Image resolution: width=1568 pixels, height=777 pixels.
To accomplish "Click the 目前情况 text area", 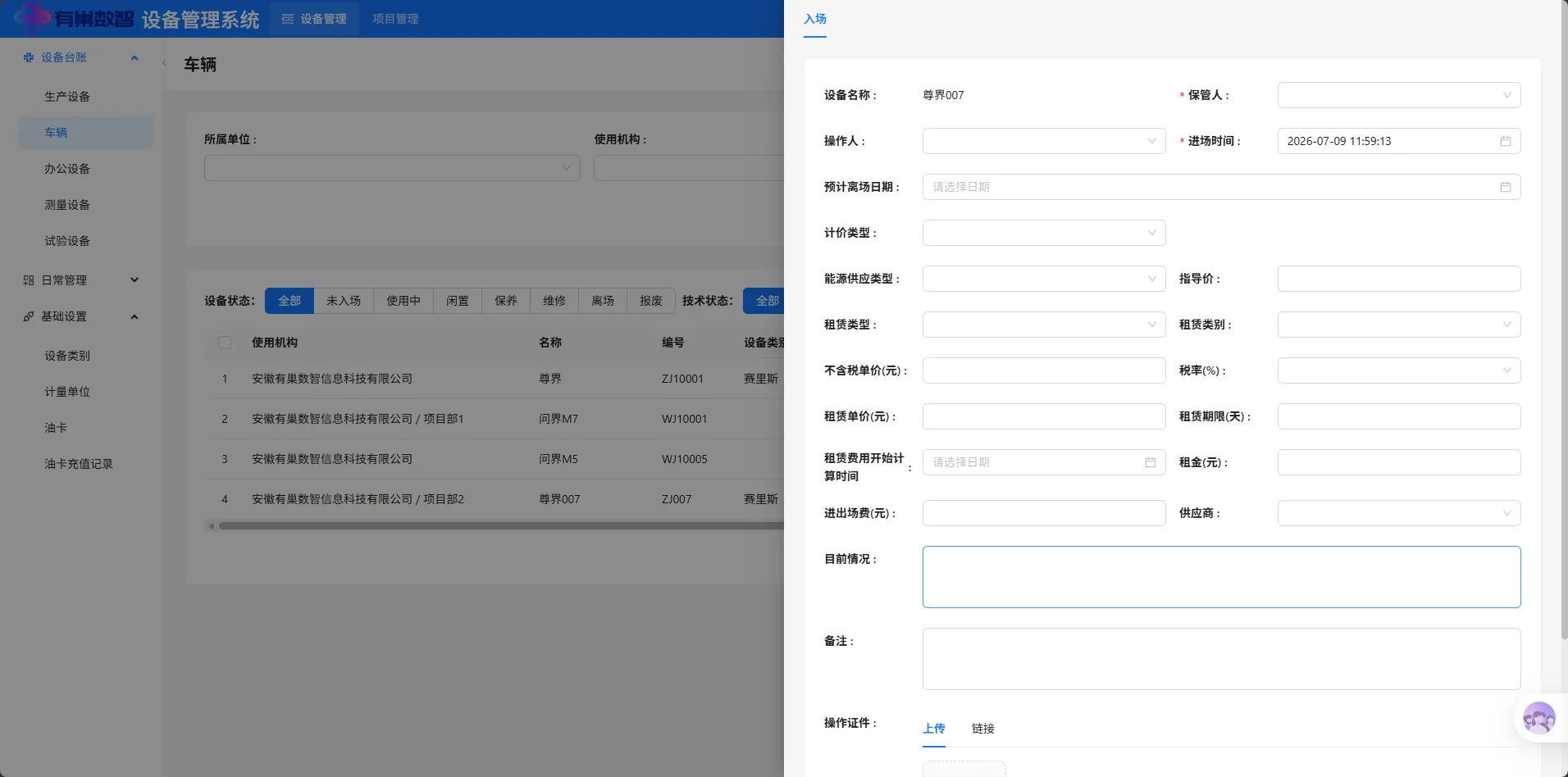I will click(x=1221, y=577).
